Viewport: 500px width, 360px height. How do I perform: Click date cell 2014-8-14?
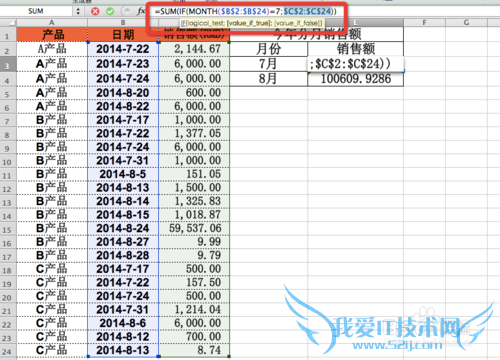(123, 201)
